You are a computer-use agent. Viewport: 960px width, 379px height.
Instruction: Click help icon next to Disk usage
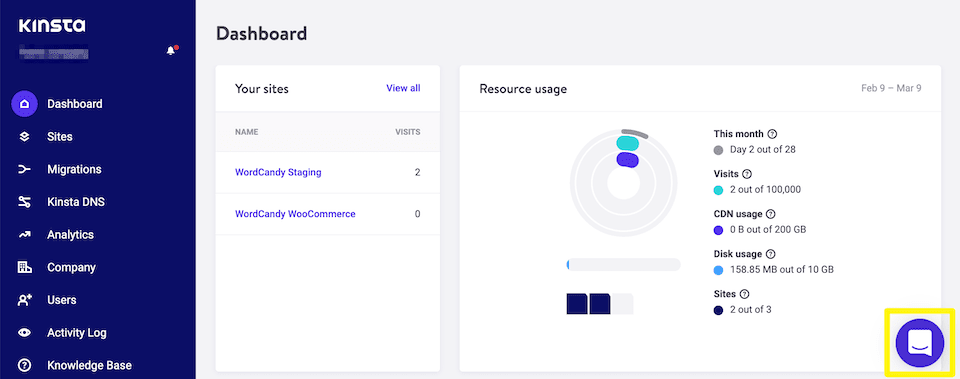(x=771, y=254)
